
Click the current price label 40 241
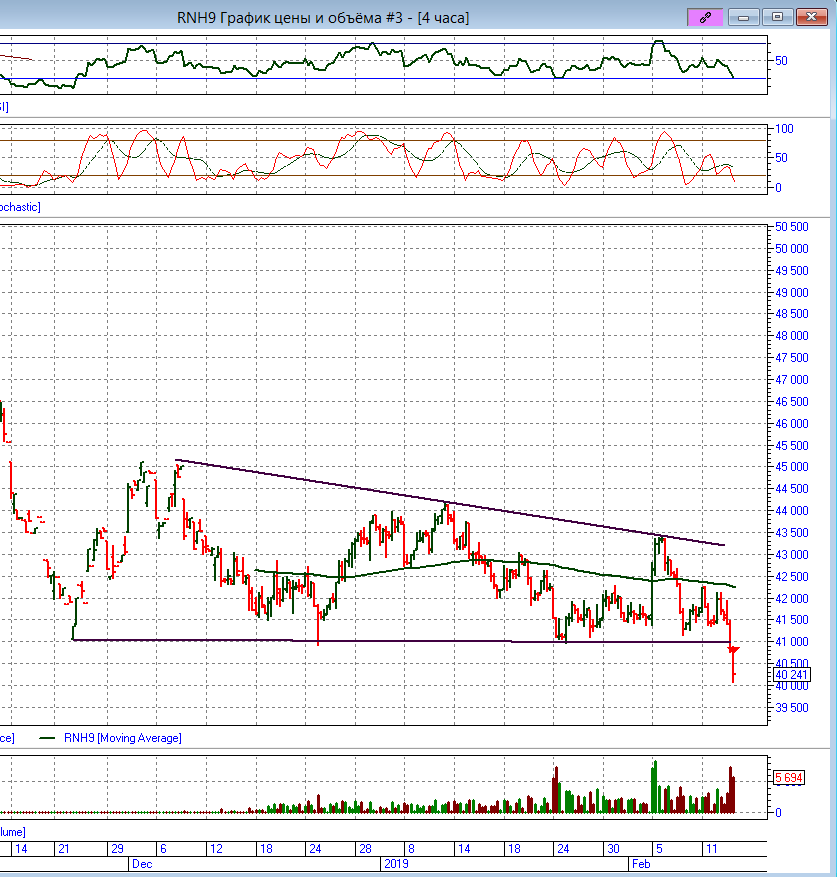click(791, 675)
